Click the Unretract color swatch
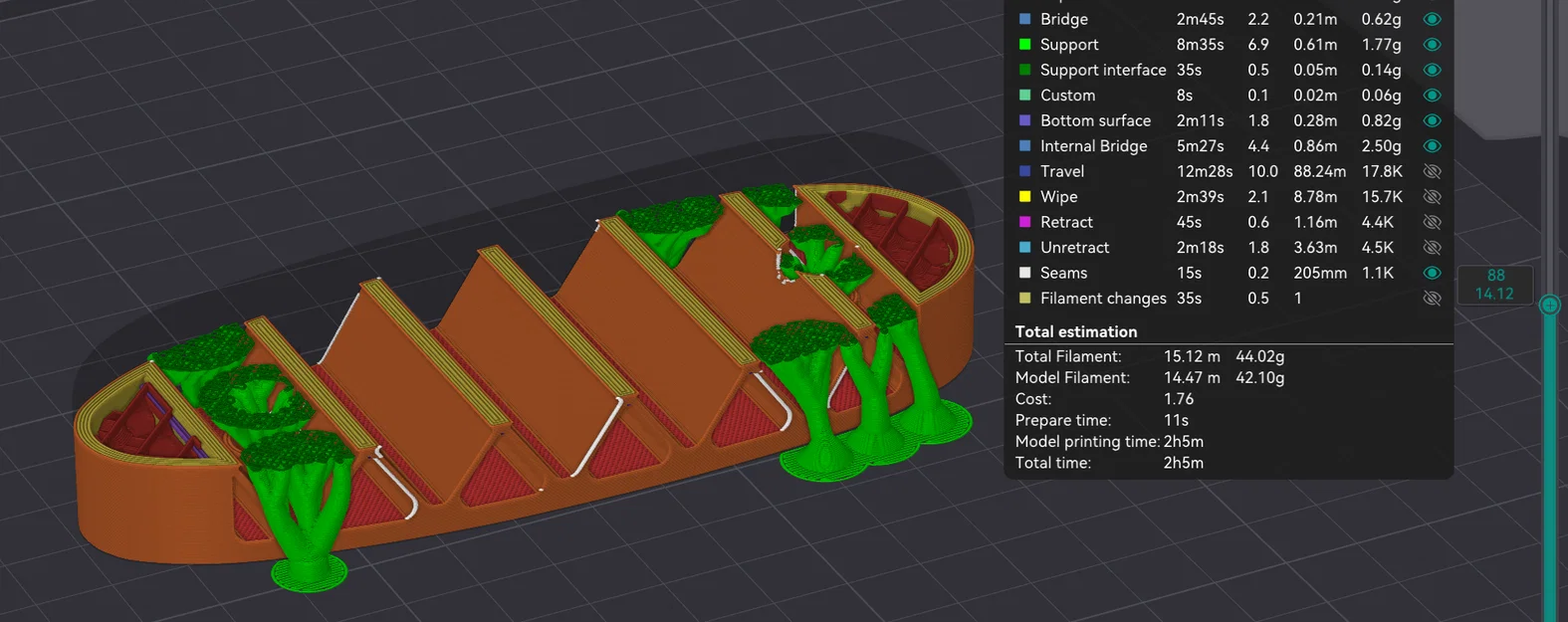 (1024, 248)
